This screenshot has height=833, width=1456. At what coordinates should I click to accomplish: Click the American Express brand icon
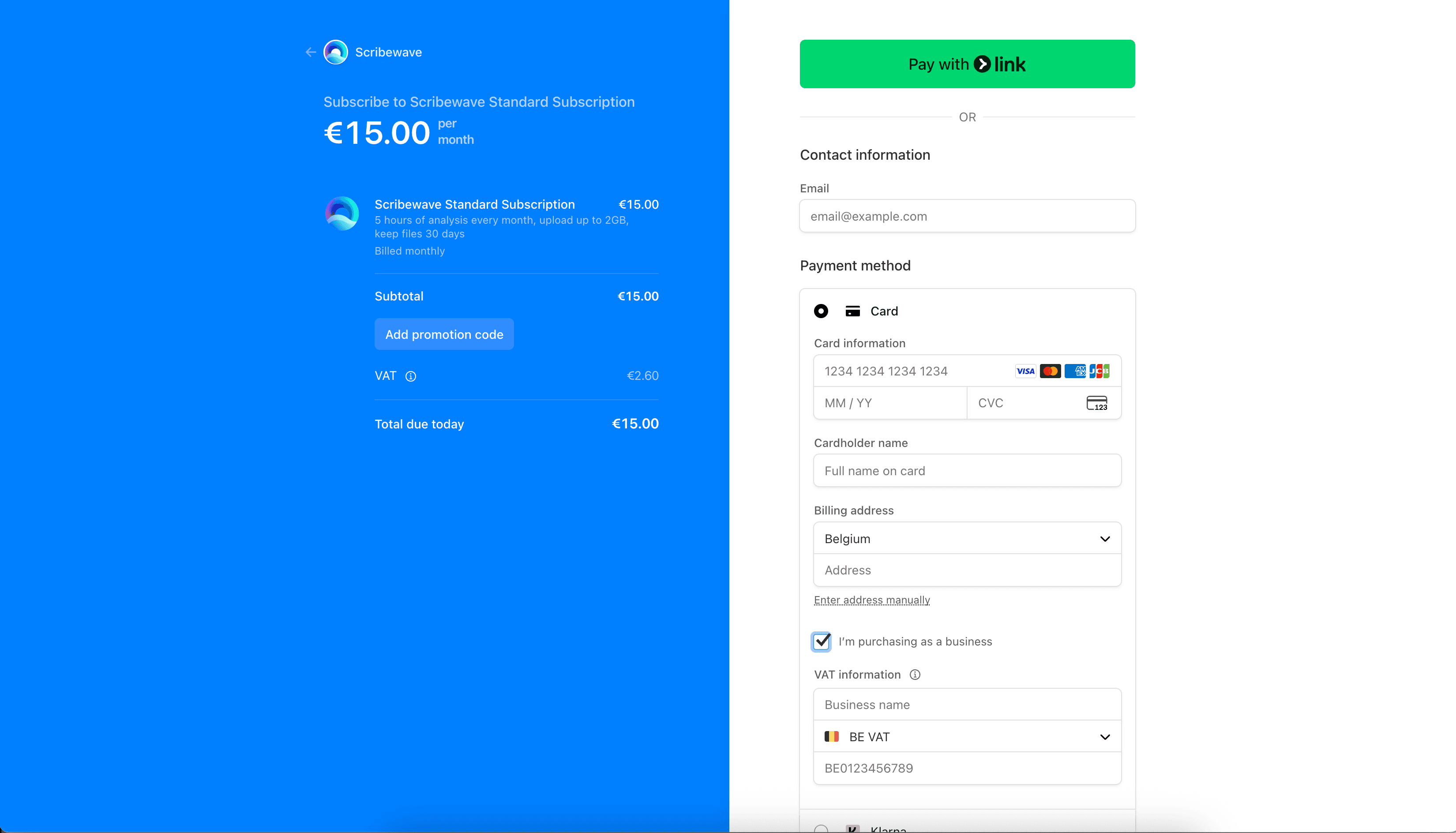[1076, 371]
